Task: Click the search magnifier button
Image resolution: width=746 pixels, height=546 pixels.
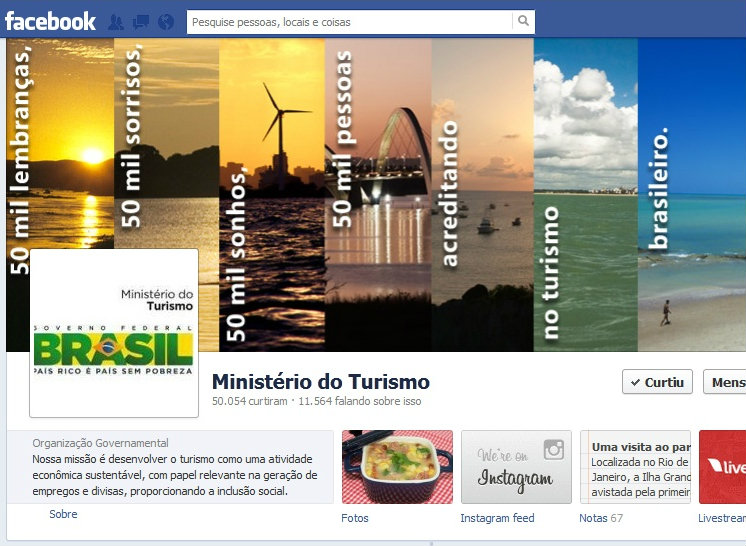Action: (523, 22)
